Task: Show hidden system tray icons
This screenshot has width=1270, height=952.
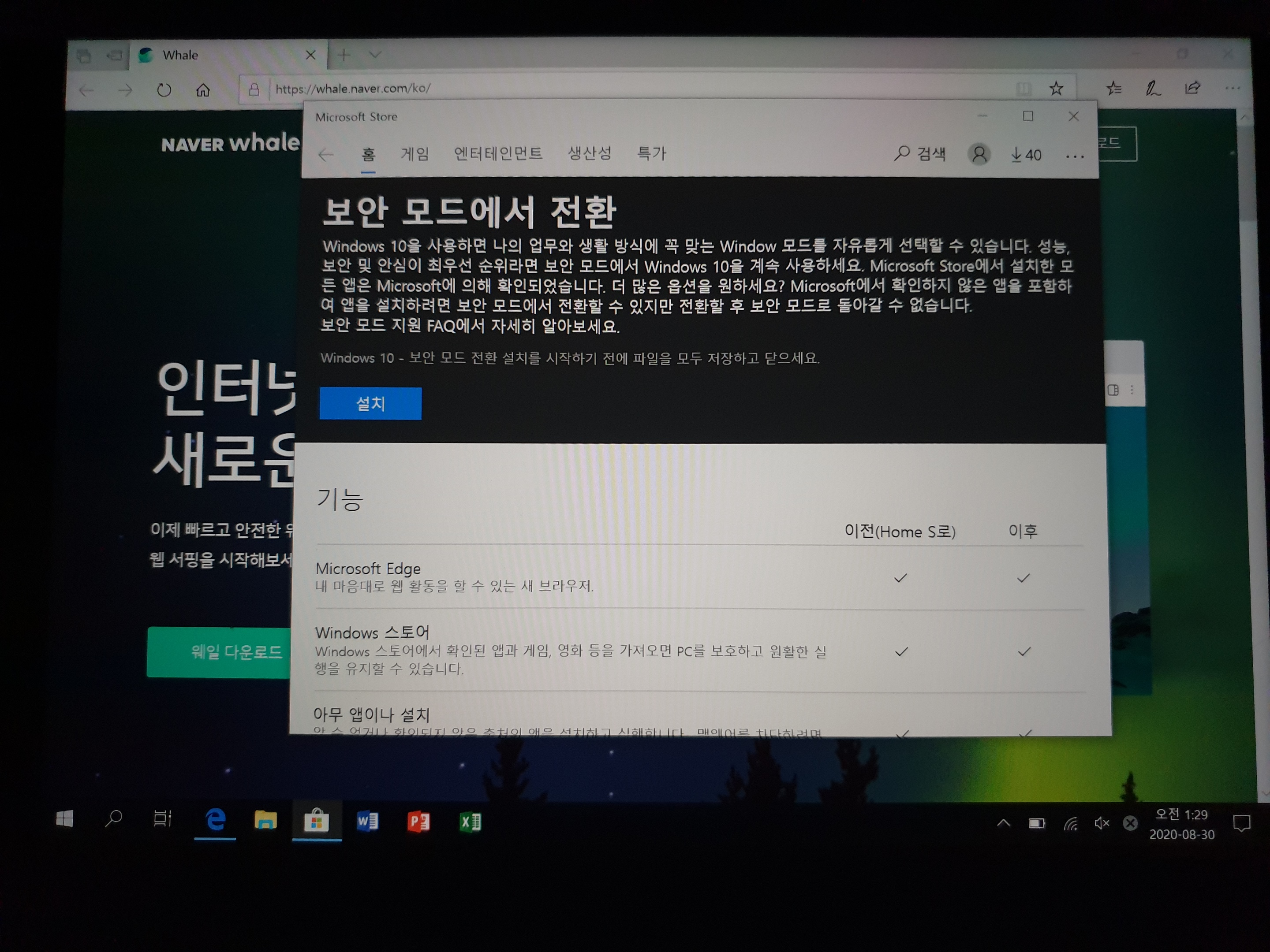Action: click(1004, 823)
